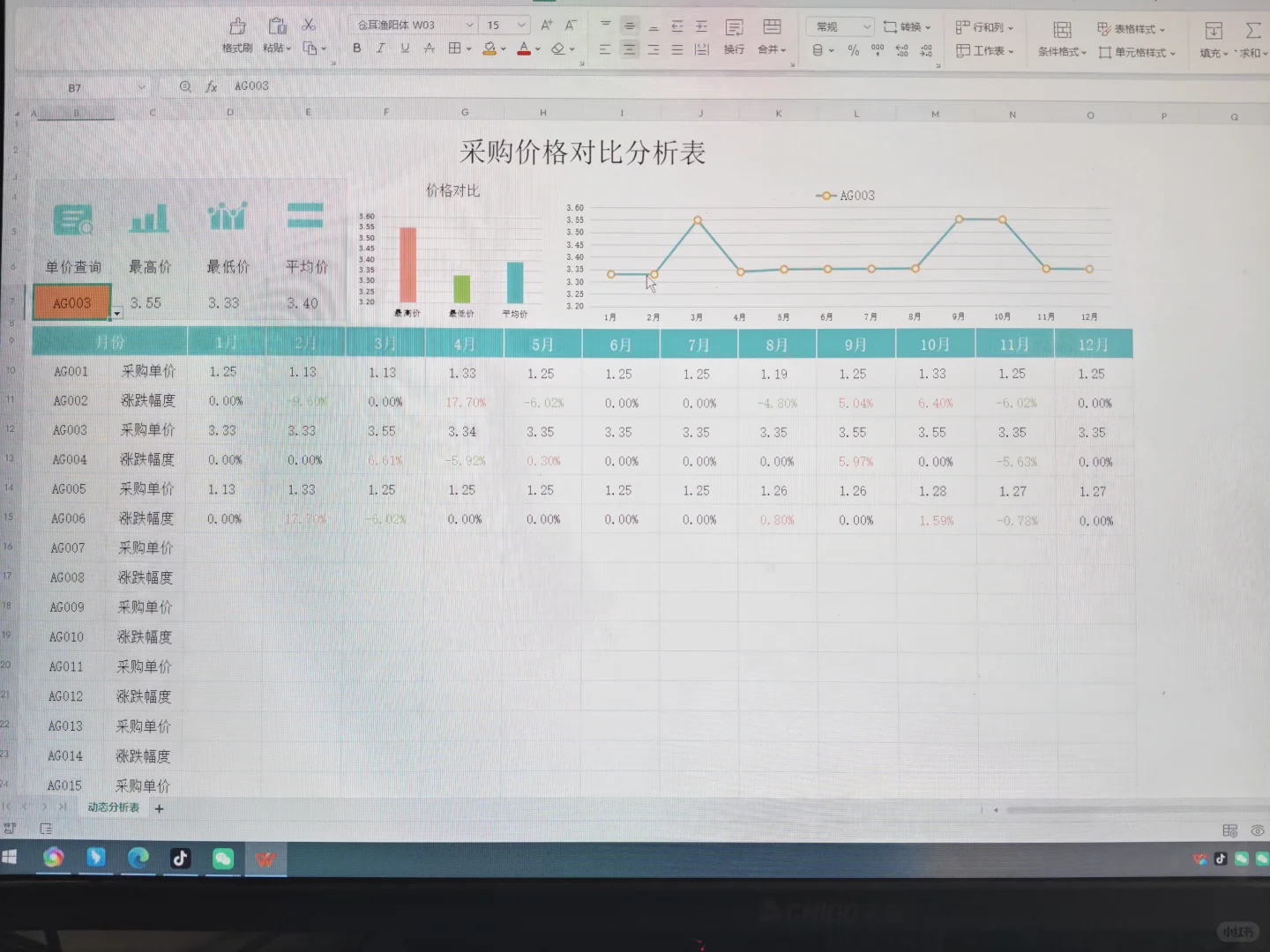The height and width of the screenshot is (952, 1270).
Task: Click the percent style icon
Action: [x=853, y=50]
